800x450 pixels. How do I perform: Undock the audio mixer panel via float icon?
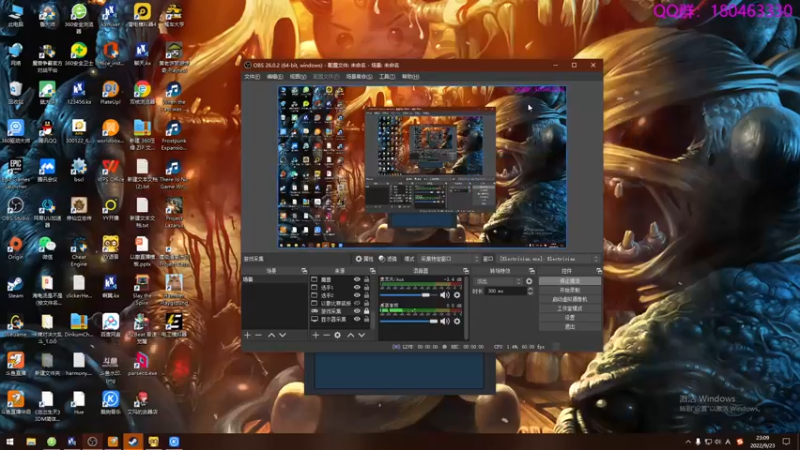coord(466,271)
